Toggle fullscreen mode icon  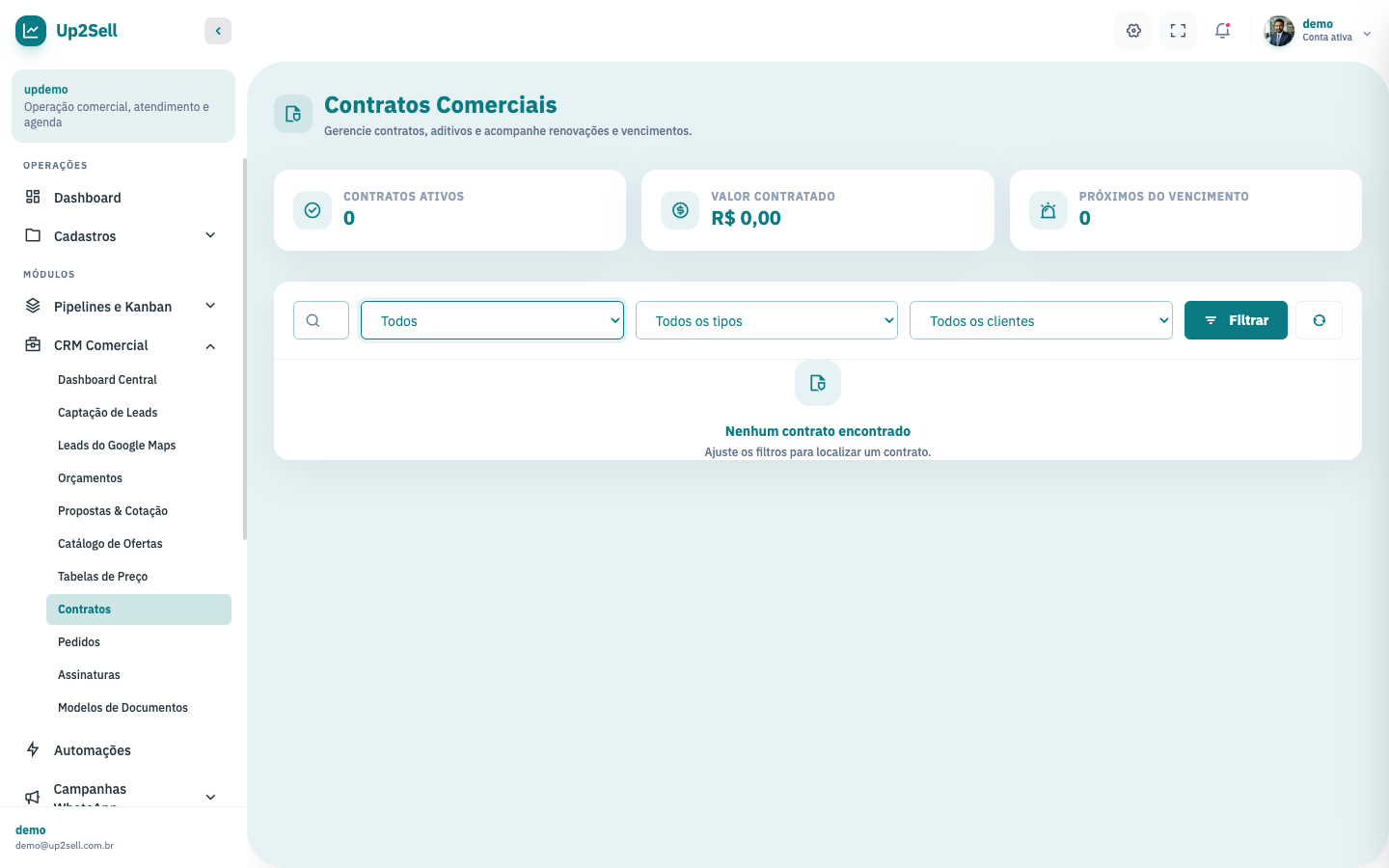tap(1178, 31)
